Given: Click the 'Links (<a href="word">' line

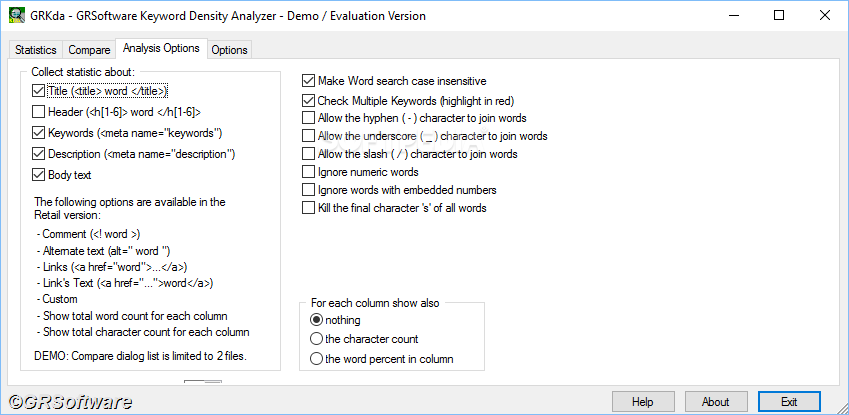Looking at the screenshot, I should [112, 267].
